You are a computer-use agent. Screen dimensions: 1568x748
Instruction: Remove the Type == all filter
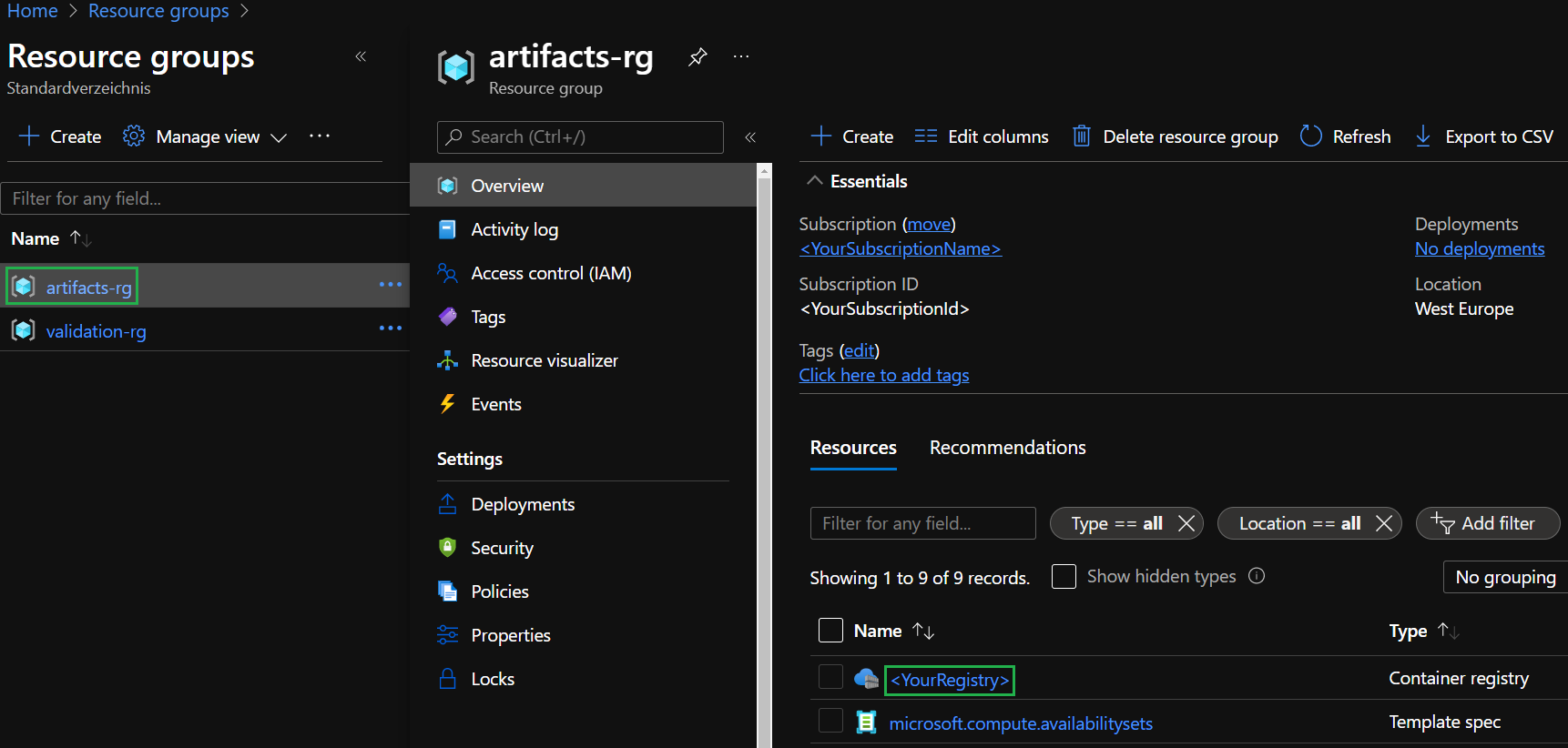[1186, 523]
